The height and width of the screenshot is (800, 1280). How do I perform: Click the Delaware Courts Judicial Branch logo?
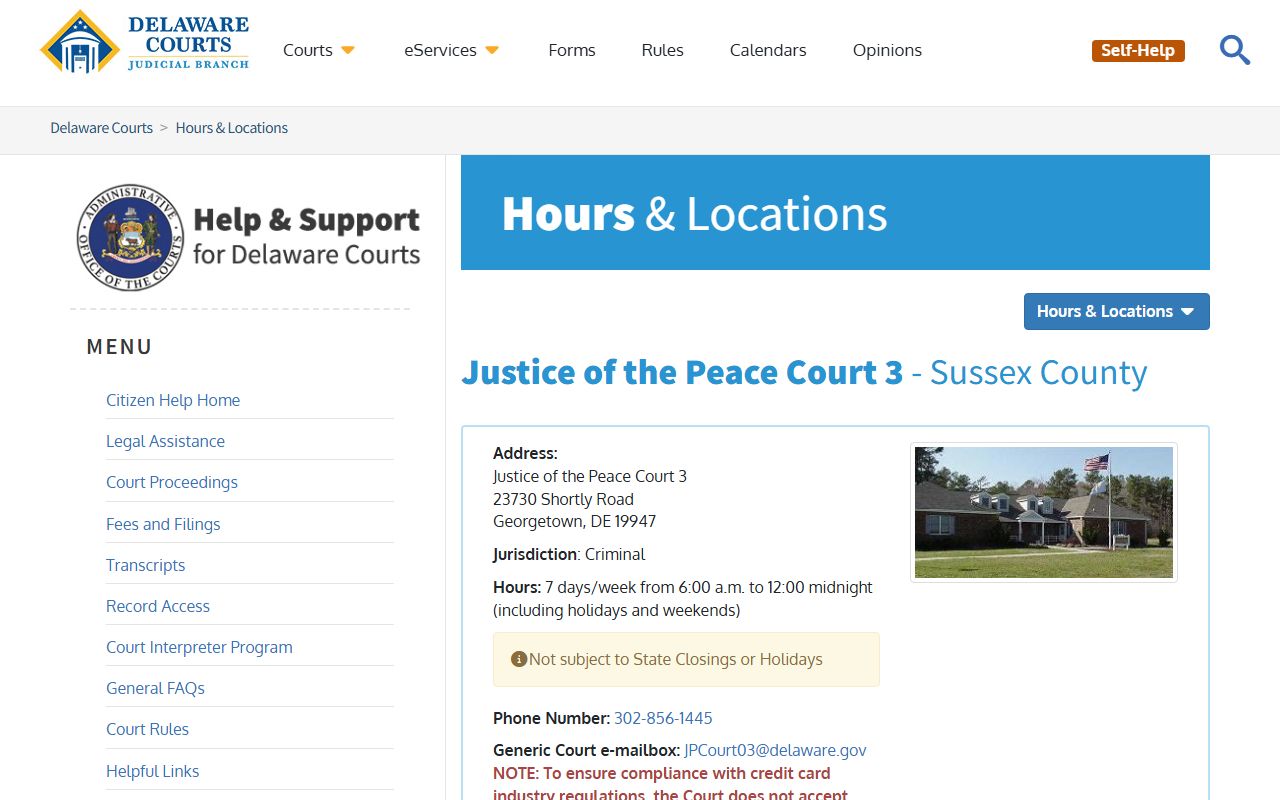145,42
